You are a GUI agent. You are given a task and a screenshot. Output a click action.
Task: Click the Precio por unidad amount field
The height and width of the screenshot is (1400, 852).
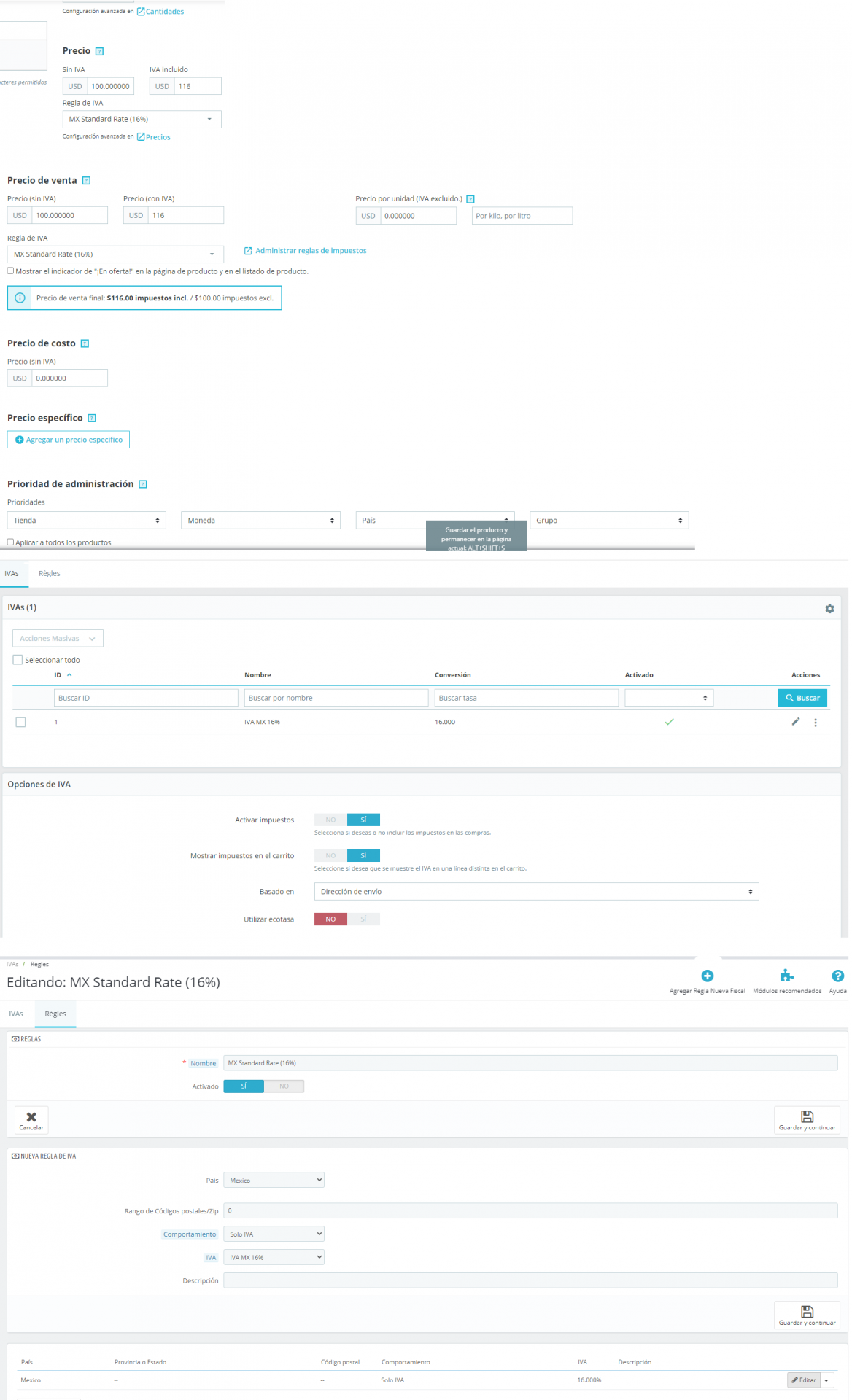pos(418,216)
